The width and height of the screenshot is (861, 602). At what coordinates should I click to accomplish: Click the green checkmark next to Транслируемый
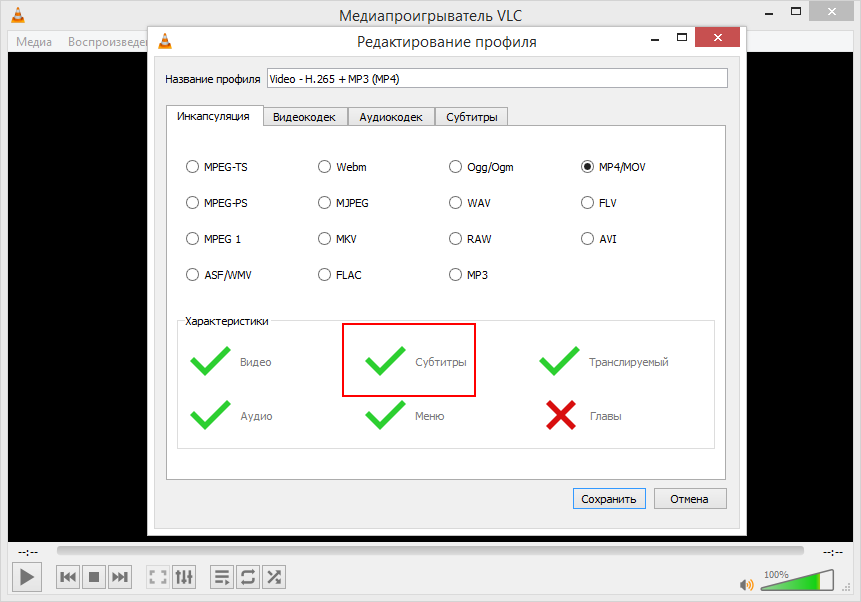(x=560, y=361)
